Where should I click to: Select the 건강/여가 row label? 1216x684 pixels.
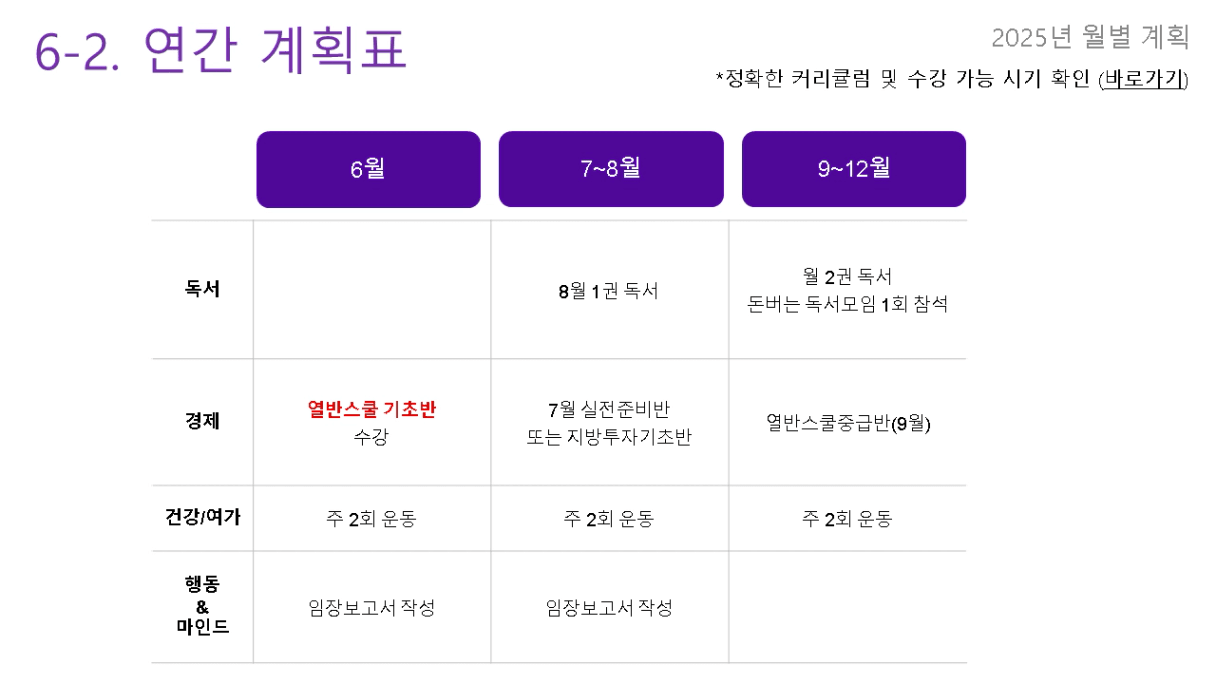(x=202, y=517)
